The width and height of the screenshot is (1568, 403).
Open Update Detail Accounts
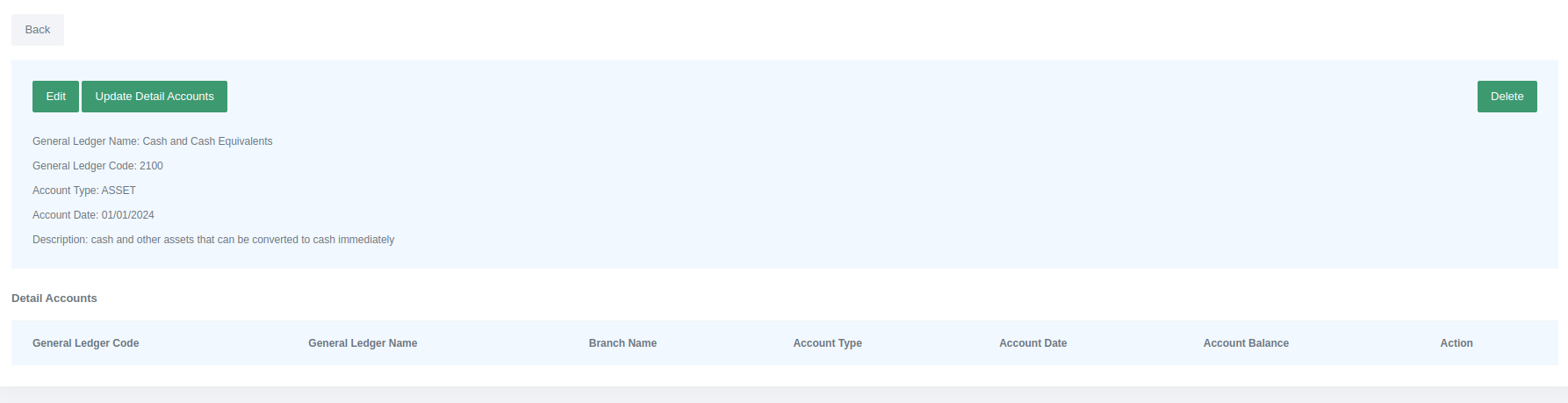[x=155, y=97]
